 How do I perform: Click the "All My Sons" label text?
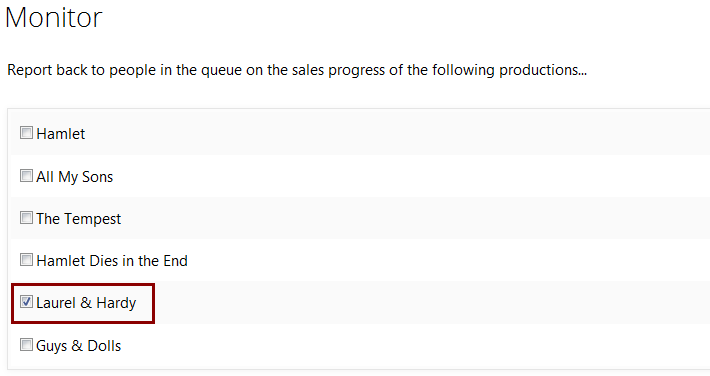[75, 177]
